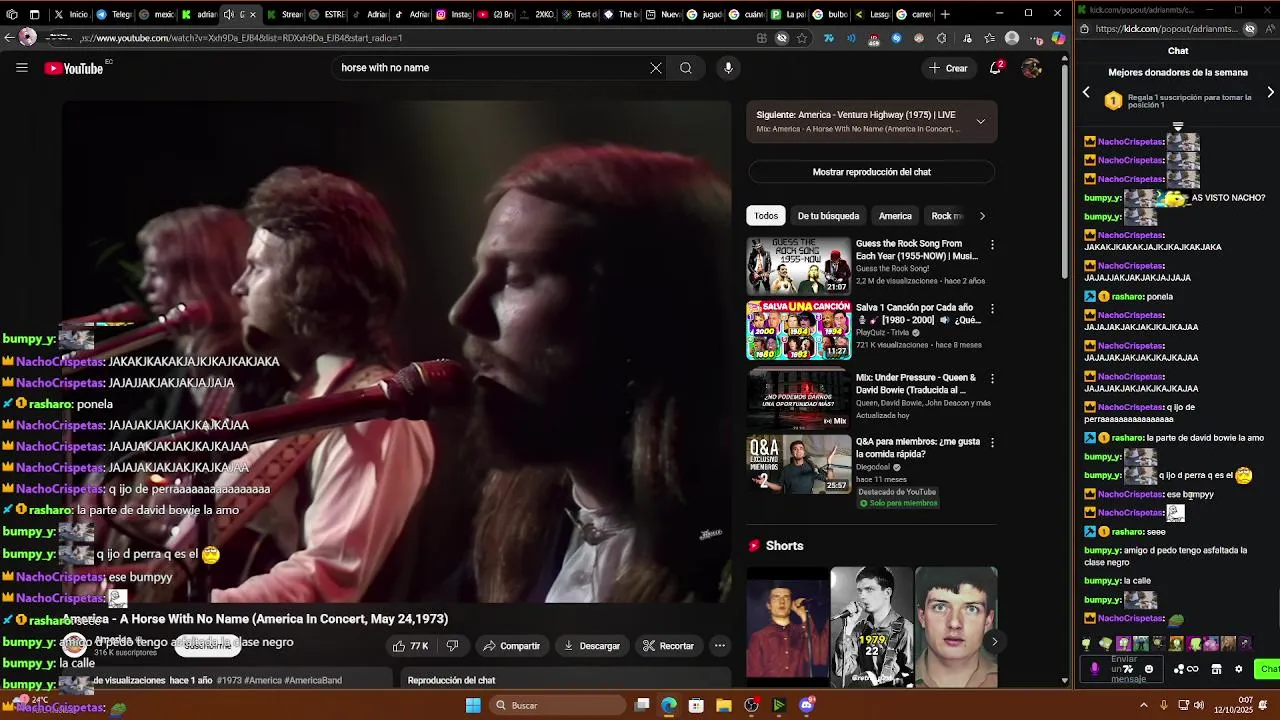Switch to the Instagram browser tab
Screen dimensions: 1280x720
(x=454, y=14)
